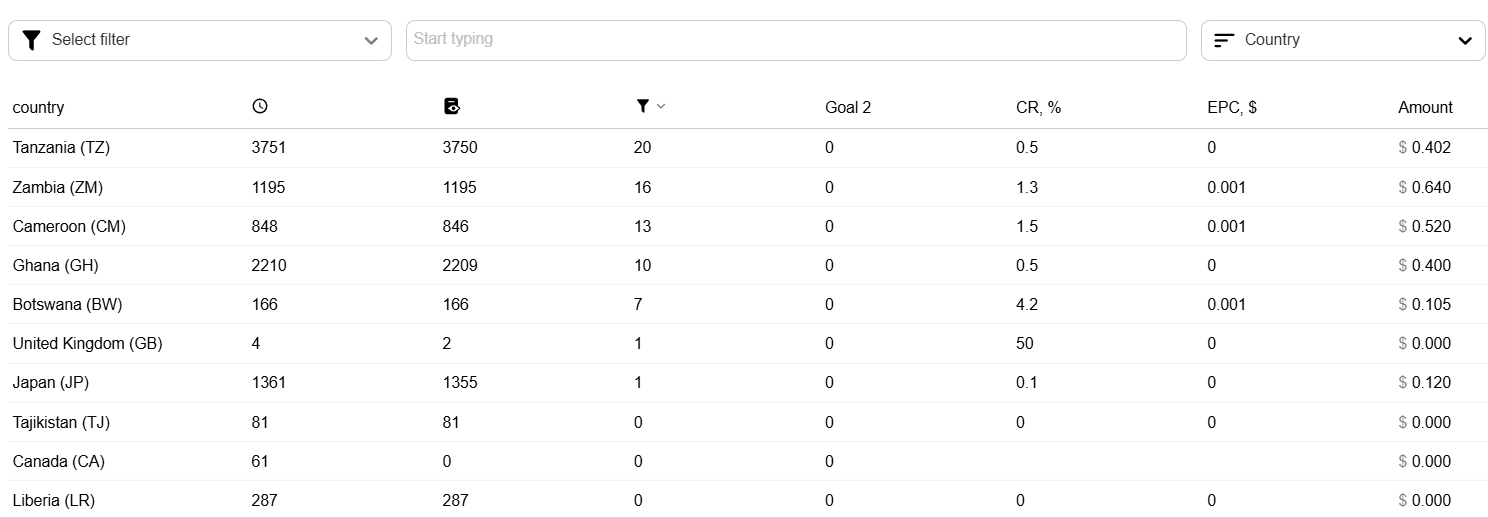Select the Japan (JP) row
Screen dimensions: 1488x517
[748, 382]
